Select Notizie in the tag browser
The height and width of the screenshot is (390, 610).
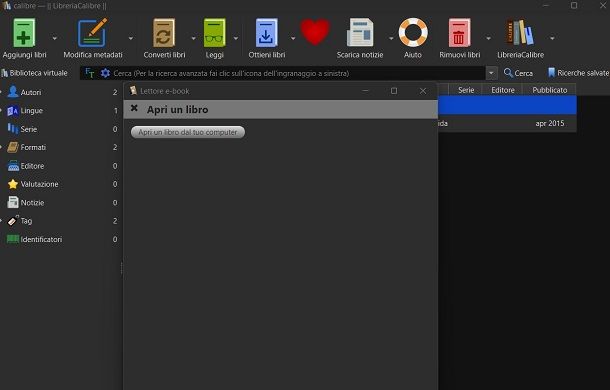point(32,202)
